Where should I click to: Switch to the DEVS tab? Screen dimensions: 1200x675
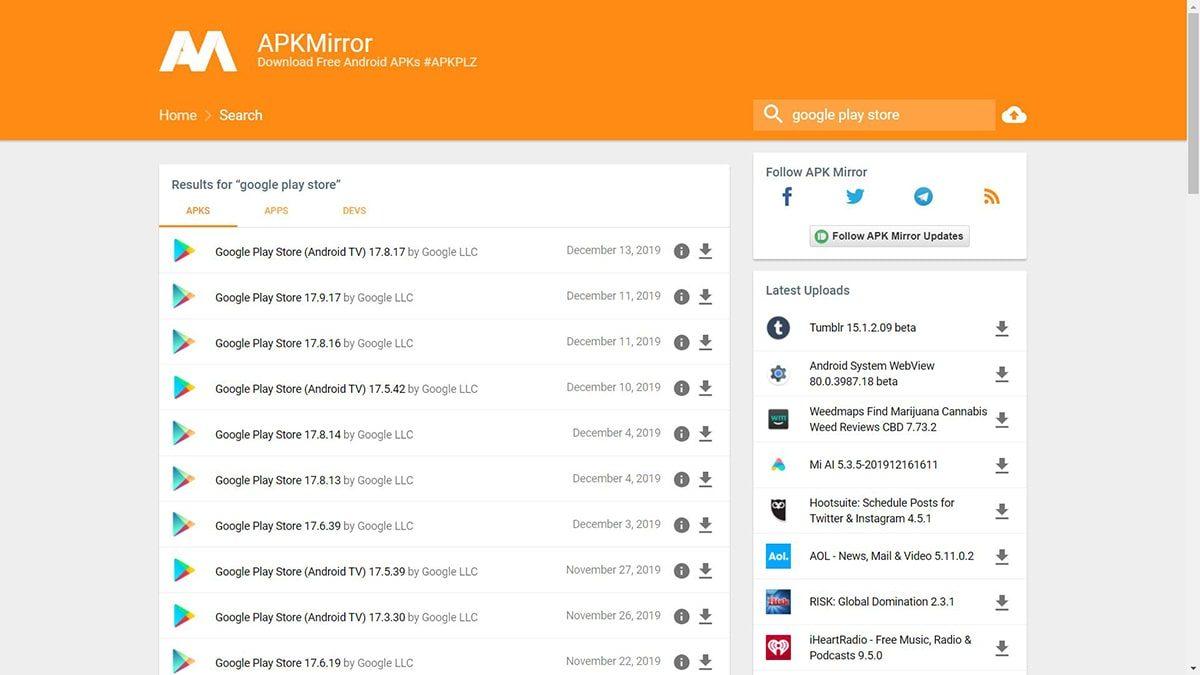point(354,211)
